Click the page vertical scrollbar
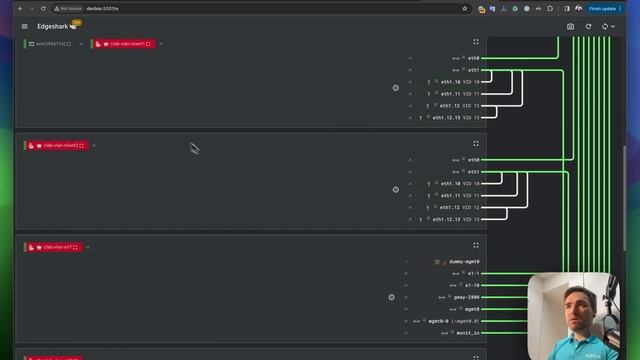Viewport: 640px width, 360px height. pyautogui.click(x=624, y=198)
